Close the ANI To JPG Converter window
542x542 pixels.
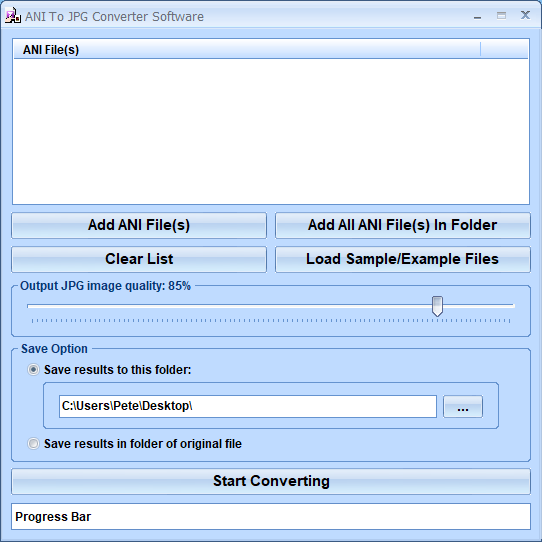tap(525, 15)
